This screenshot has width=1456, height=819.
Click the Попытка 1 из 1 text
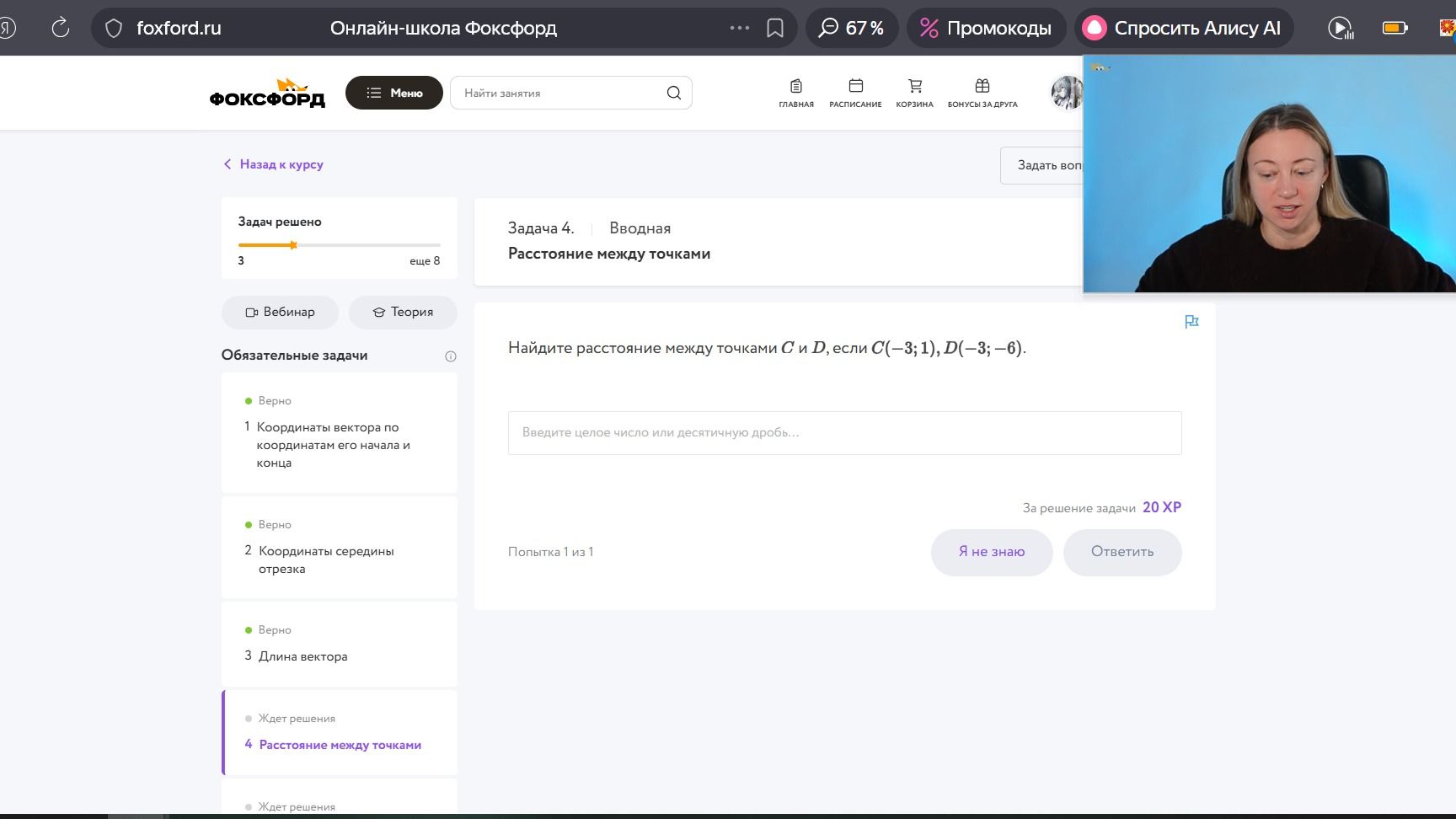[550, 552]
